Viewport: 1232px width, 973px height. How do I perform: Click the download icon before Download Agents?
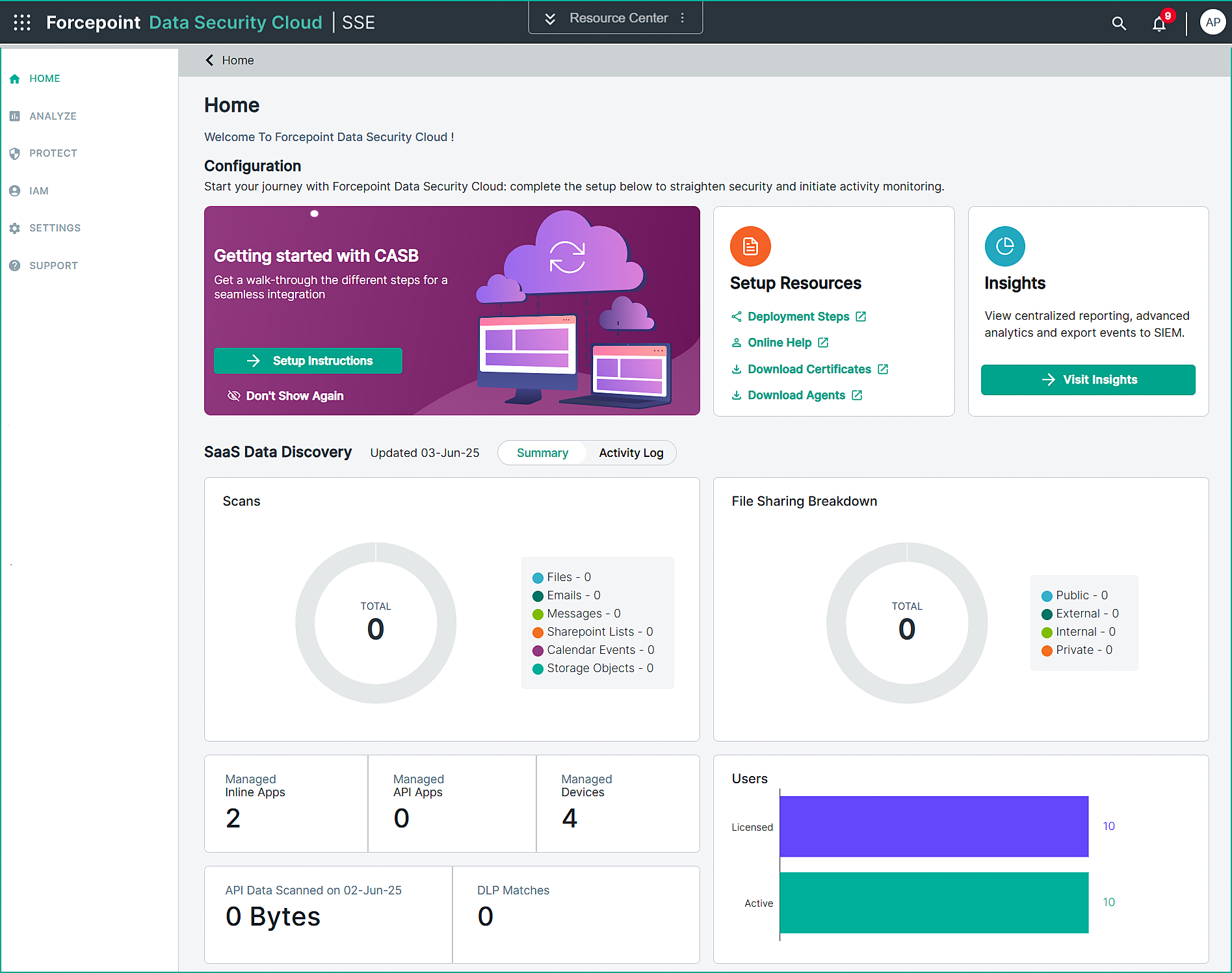click(x=737, y=395)
